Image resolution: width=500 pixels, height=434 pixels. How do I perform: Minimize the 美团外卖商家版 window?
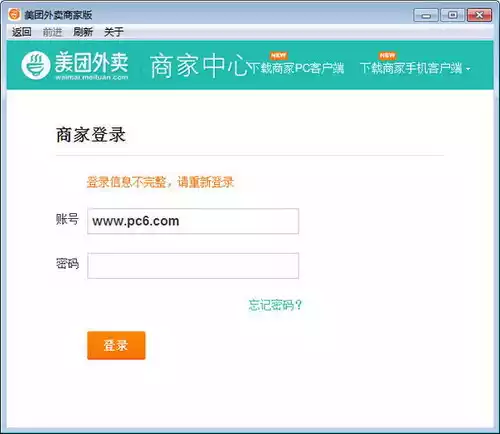coord(426,15)
